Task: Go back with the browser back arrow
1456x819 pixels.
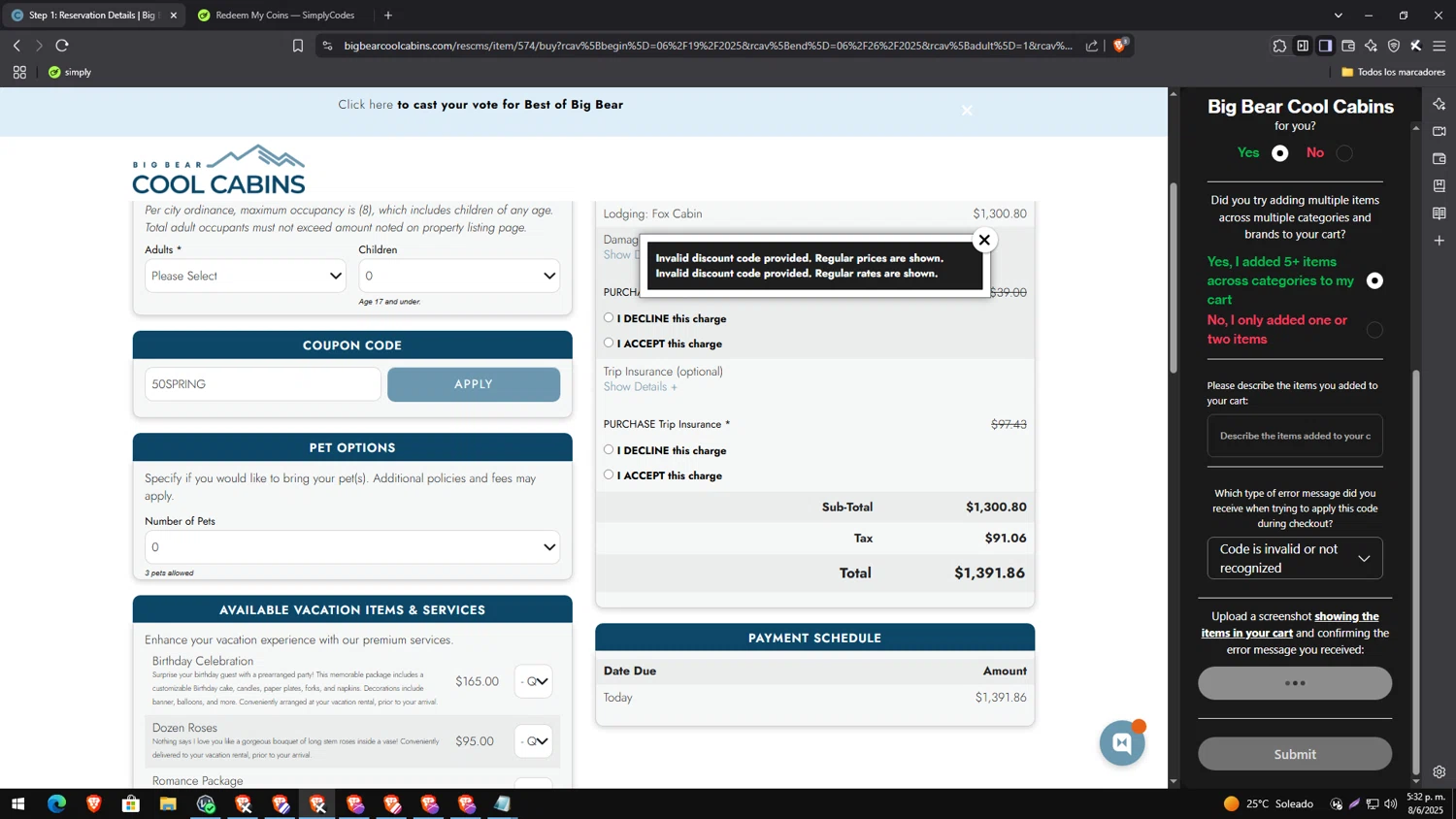Action: point(17,46)
